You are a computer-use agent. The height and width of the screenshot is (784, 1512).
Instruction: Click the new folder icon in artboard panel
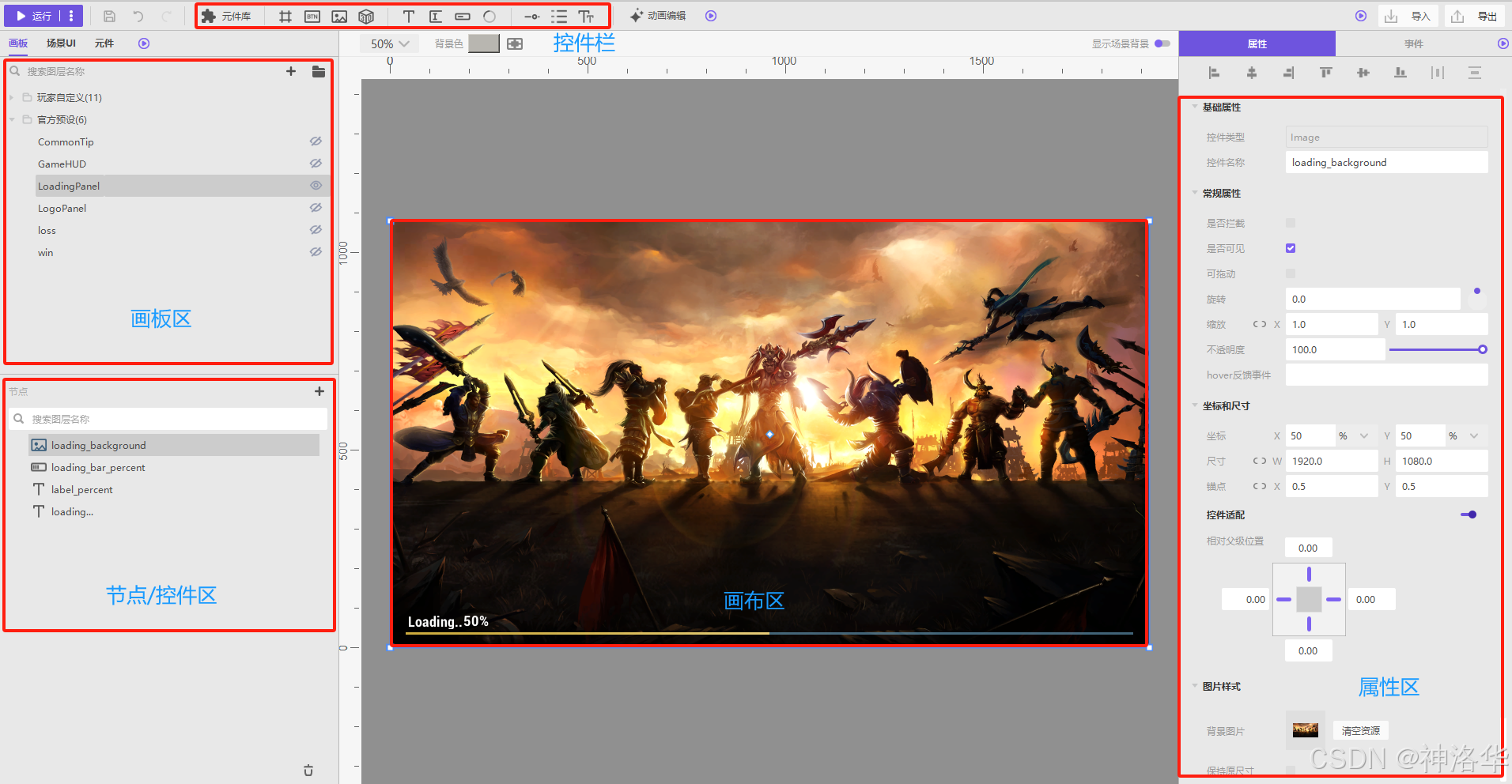click(x=319, y=71)
